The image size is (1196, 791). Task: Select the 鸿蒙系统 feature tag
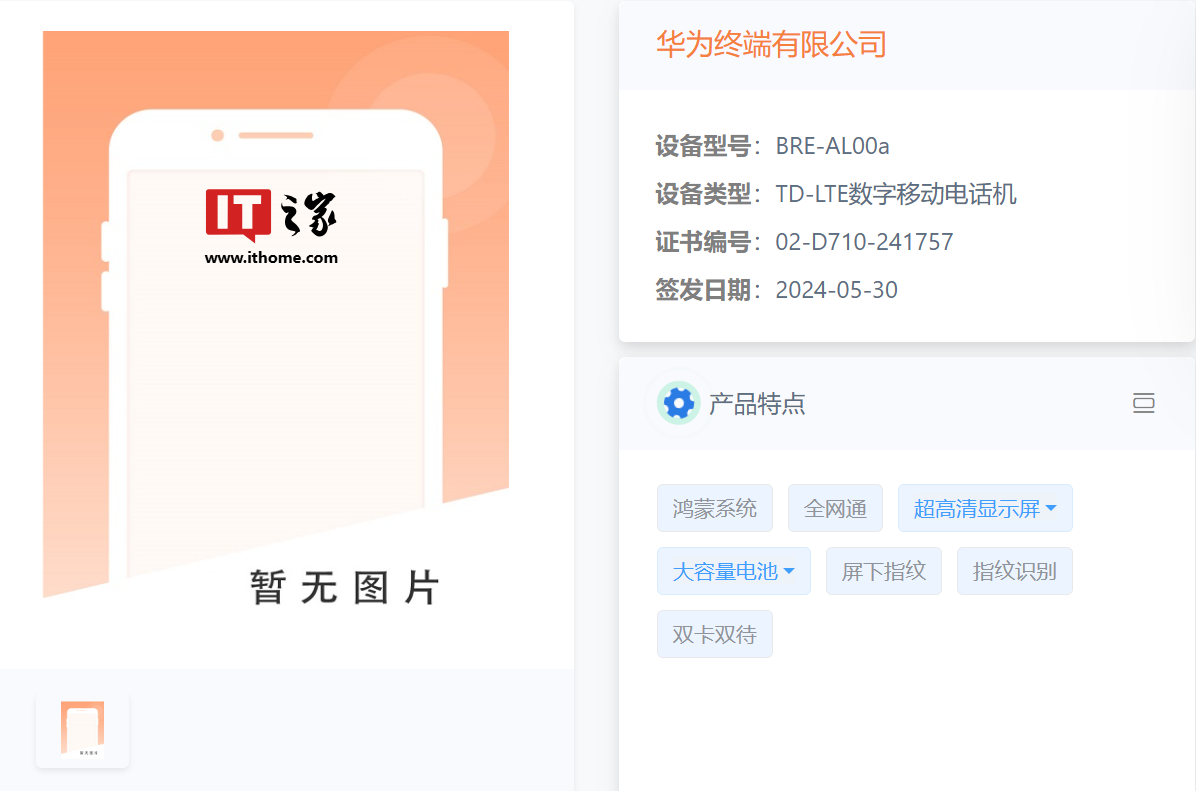tap(715, 508)
